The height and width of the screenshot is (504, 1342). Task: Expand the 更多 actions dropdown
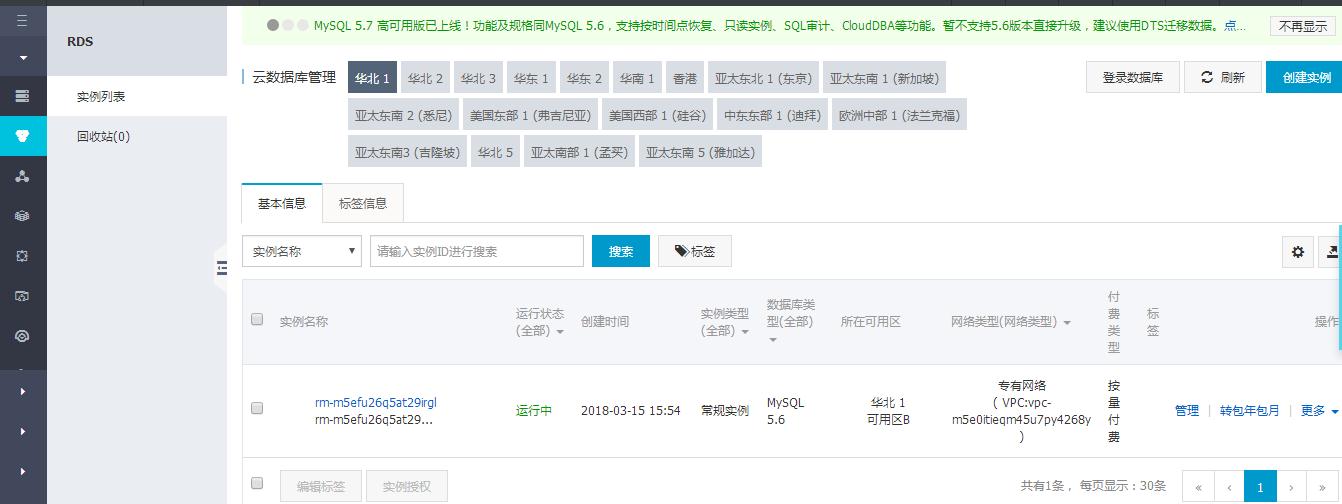point(1320,411)
